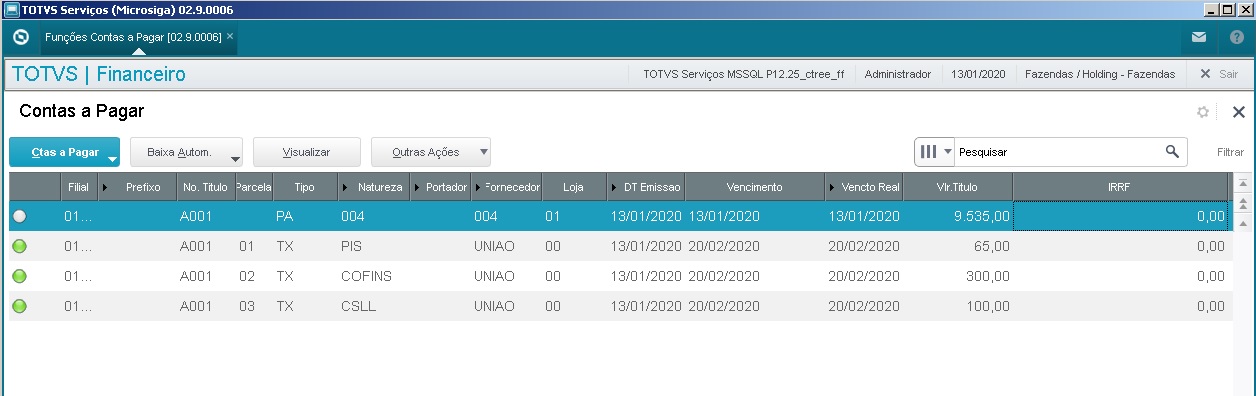Image resolution: width=1256 pixels, height=396 pixels.
Task: Click the 100,00 value cell
Action: click(x=958, y=306)
